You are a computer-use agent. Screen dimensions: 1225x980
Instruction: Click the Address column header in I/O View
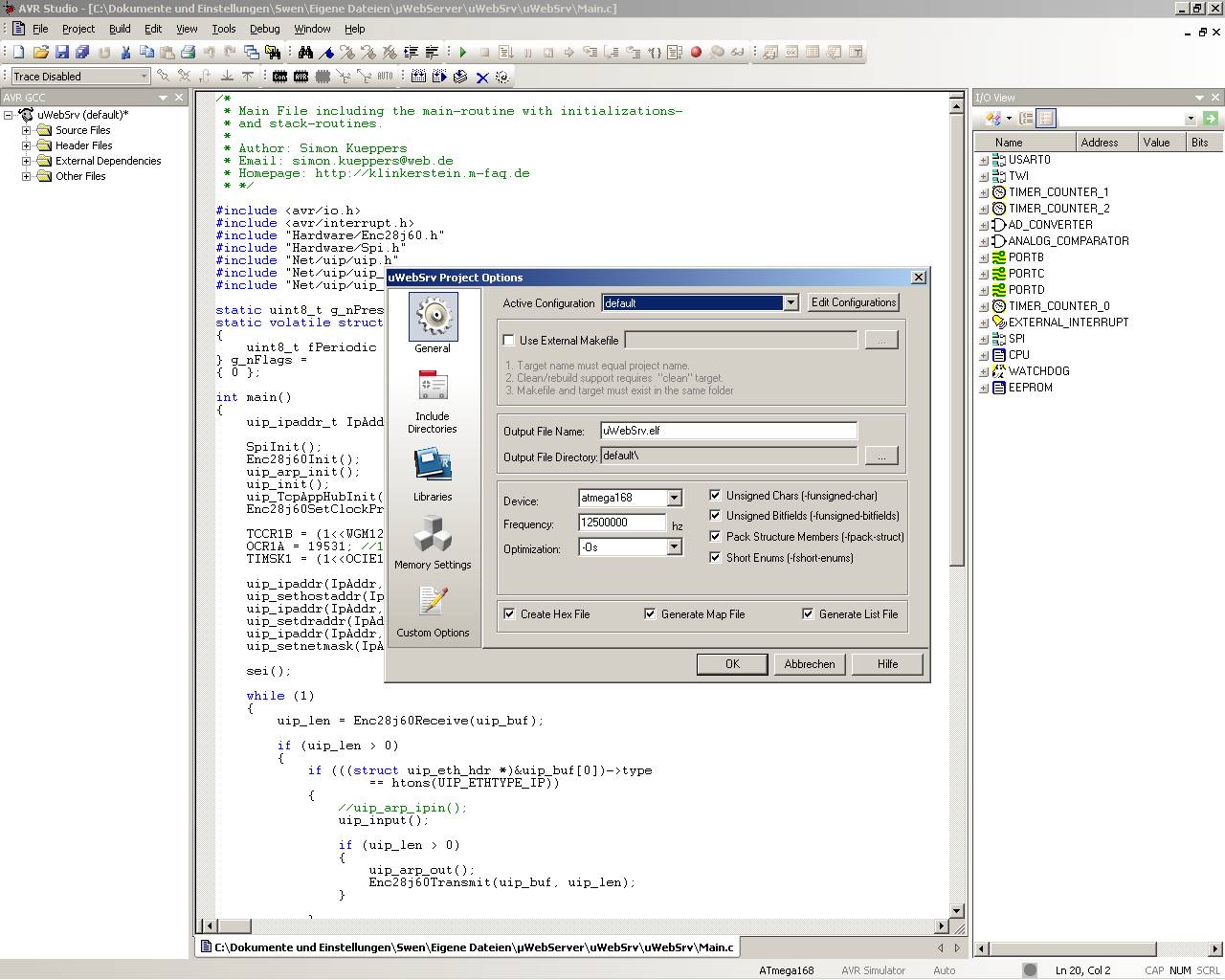1106,143
